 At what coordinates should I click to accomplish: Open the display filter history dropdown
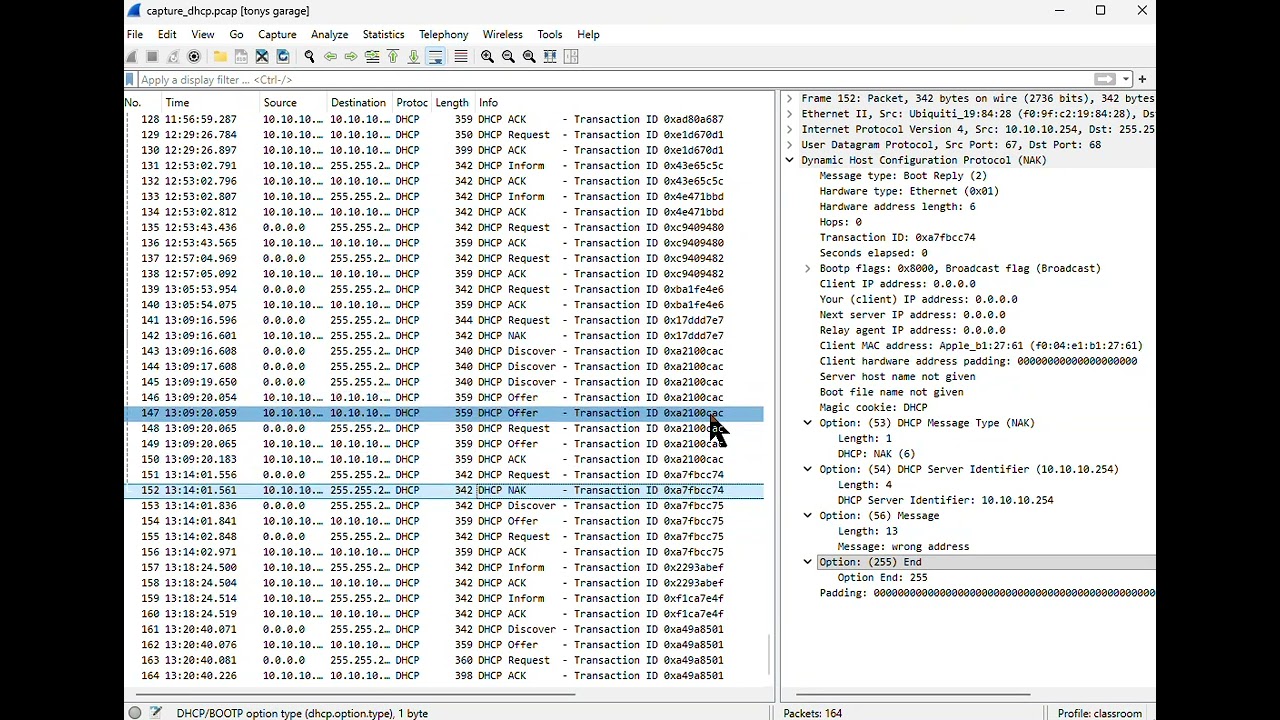pyautogui.click(x=1127, y=79)
